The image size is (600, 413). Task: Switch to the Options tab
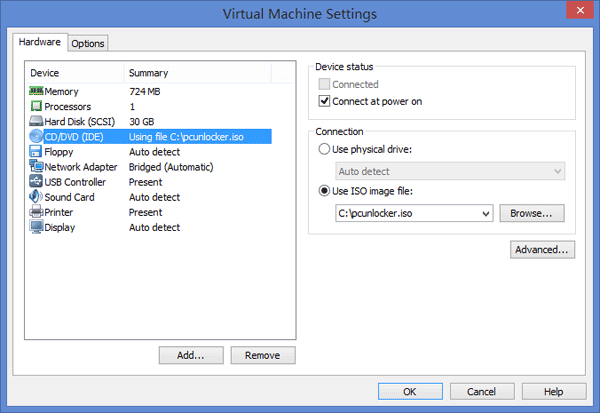(88, 43)
